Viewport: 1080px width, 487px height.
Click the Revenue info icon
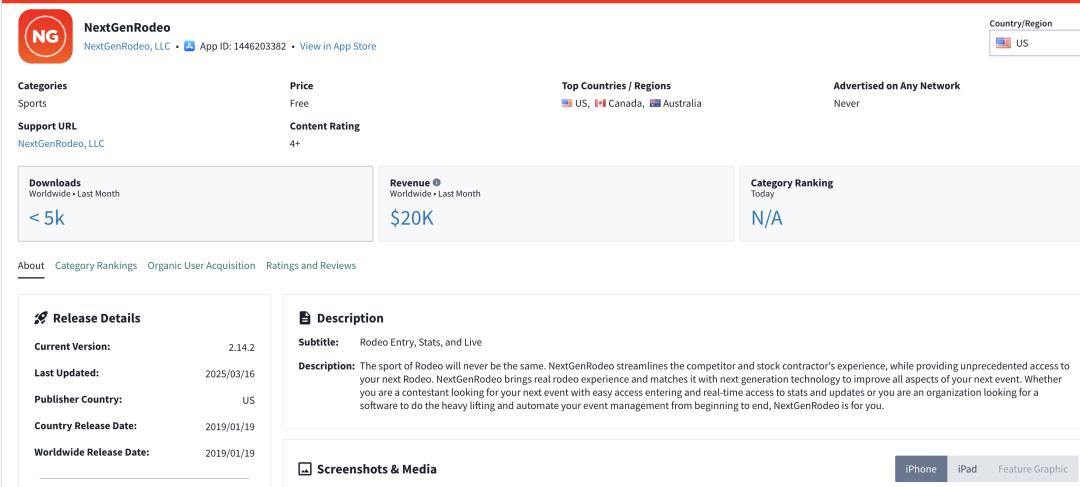pyautogui.click(x=437, y=183)
